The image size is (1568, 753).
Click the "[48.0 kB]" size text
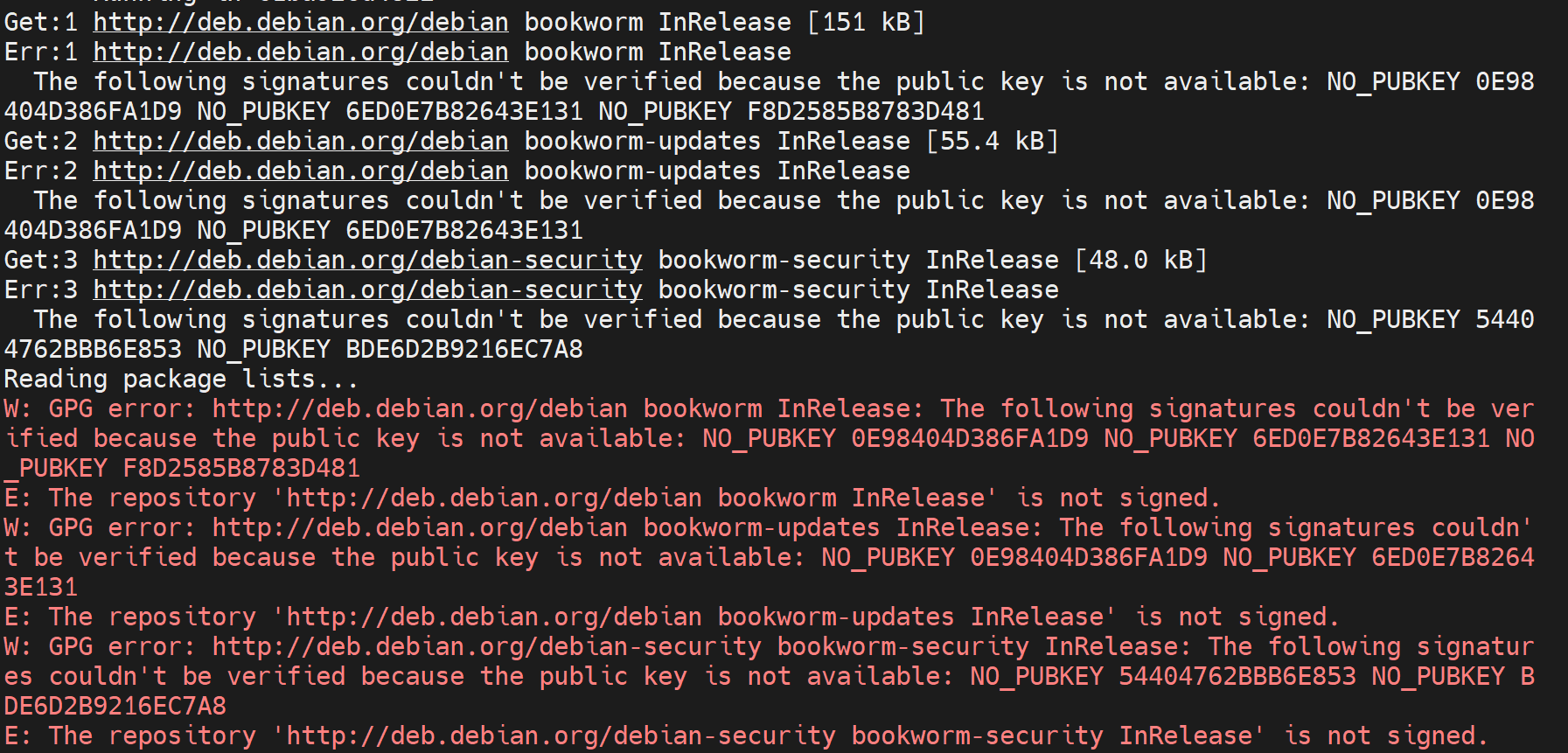(x=1141, y=260)
